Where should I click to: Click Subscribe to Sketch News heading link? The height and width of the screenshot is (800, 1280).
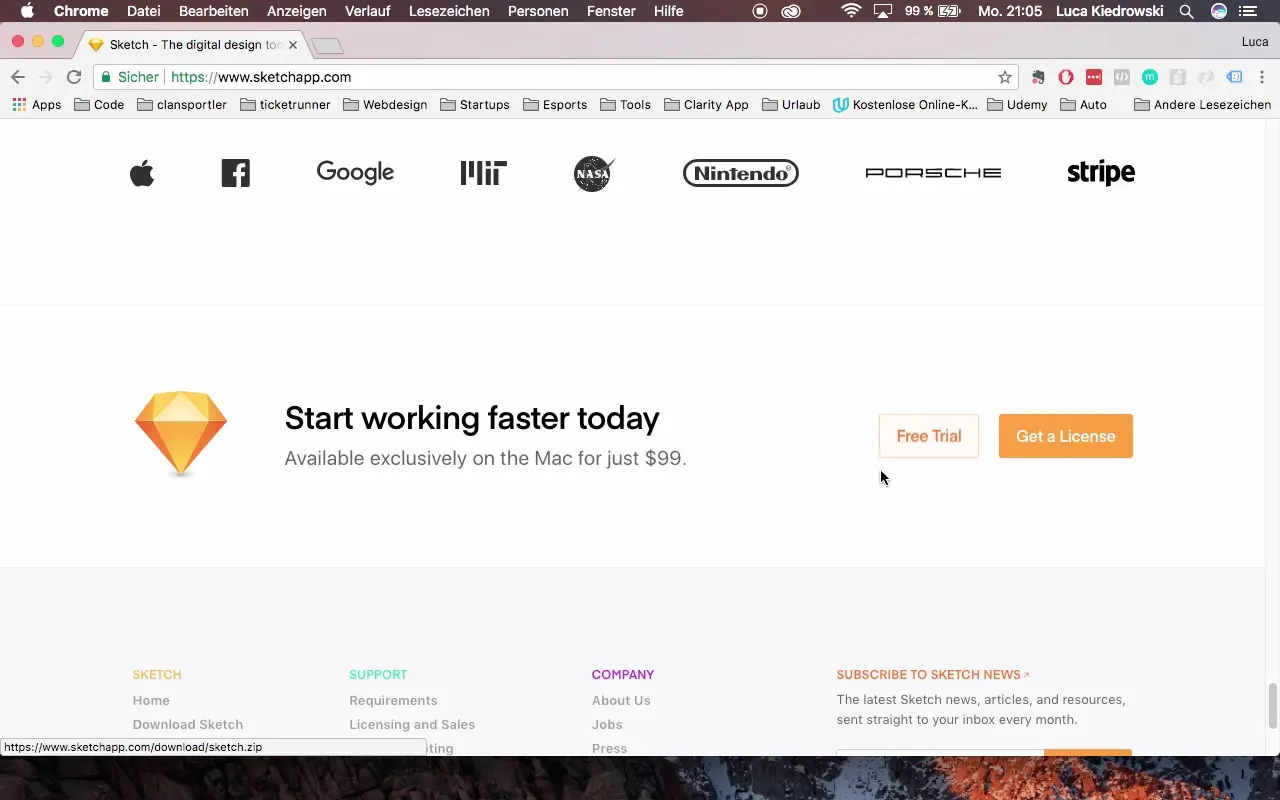tap(933, 675)
